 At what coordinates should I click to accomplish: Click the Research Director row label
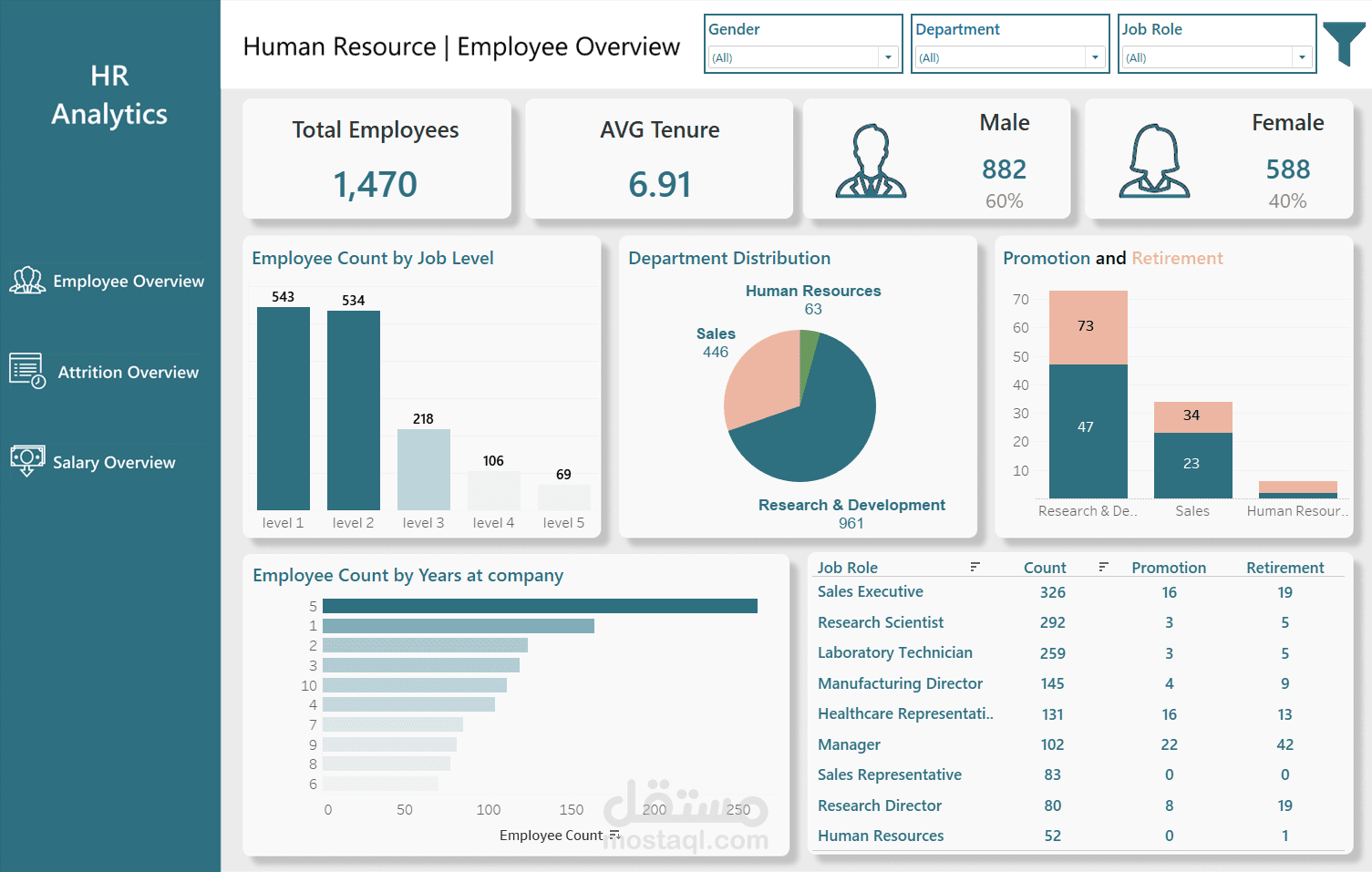pos(880,805)
